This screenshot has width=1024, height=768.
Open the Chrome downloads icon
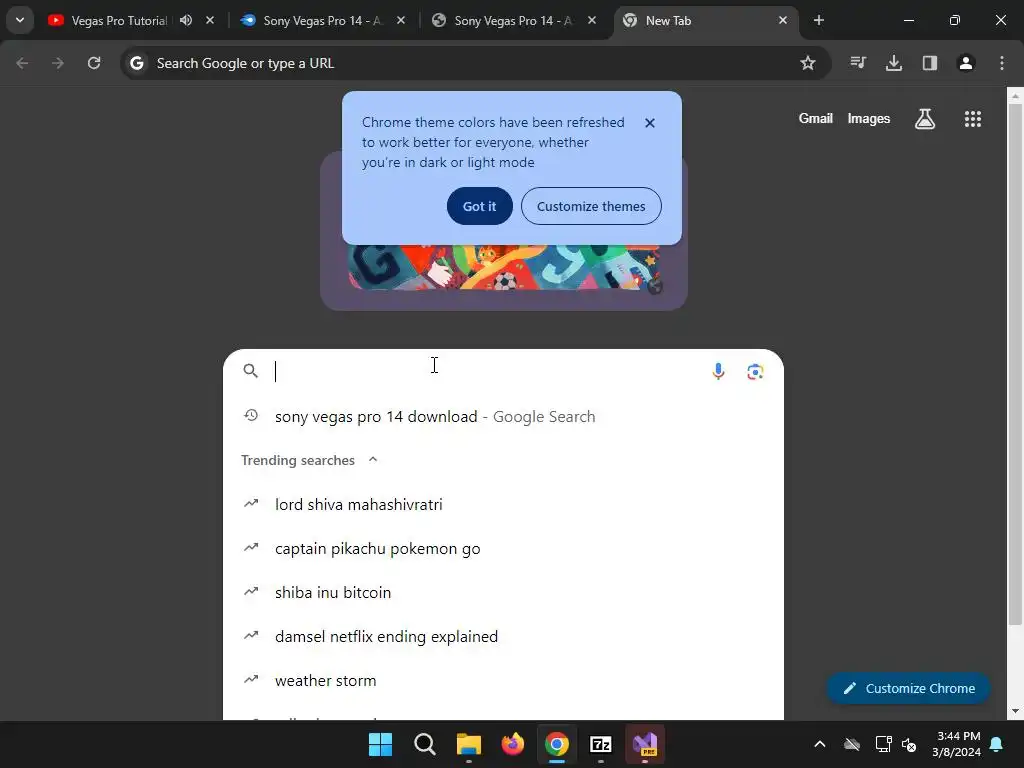[894, 63]
